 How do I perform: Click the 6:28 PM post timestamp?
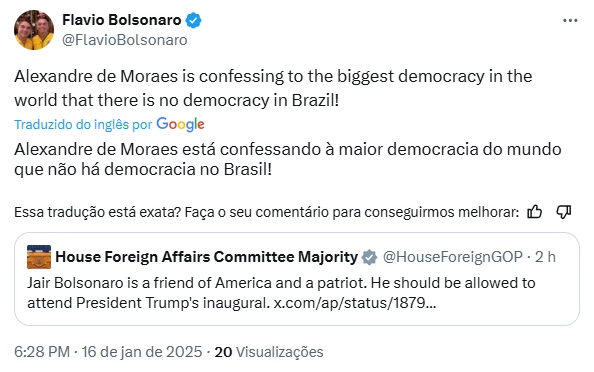click(x=42, y=352)
